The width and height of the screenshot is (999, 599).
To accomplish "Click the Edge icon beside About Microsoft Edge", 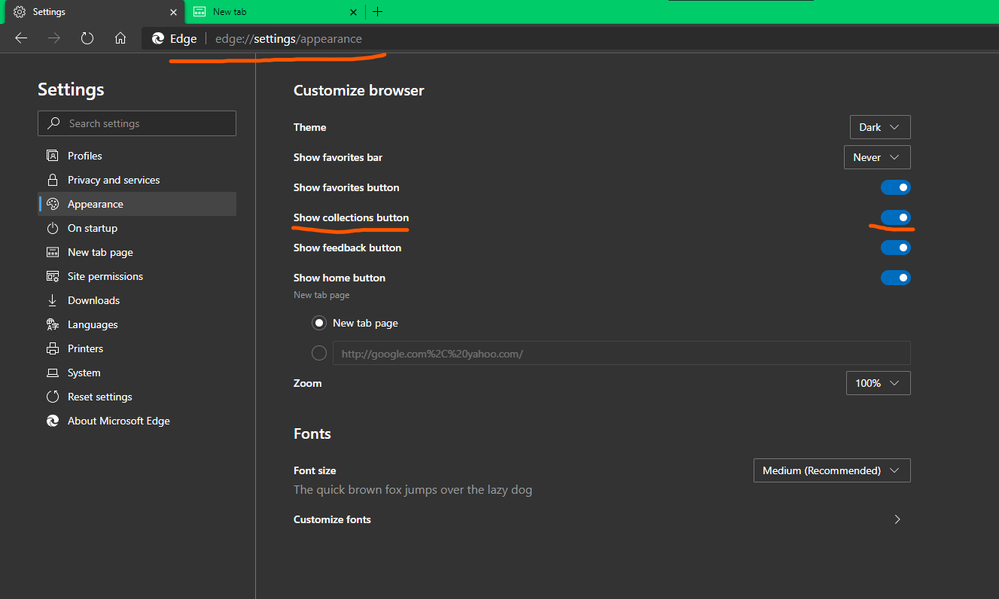I will [53, 421].
